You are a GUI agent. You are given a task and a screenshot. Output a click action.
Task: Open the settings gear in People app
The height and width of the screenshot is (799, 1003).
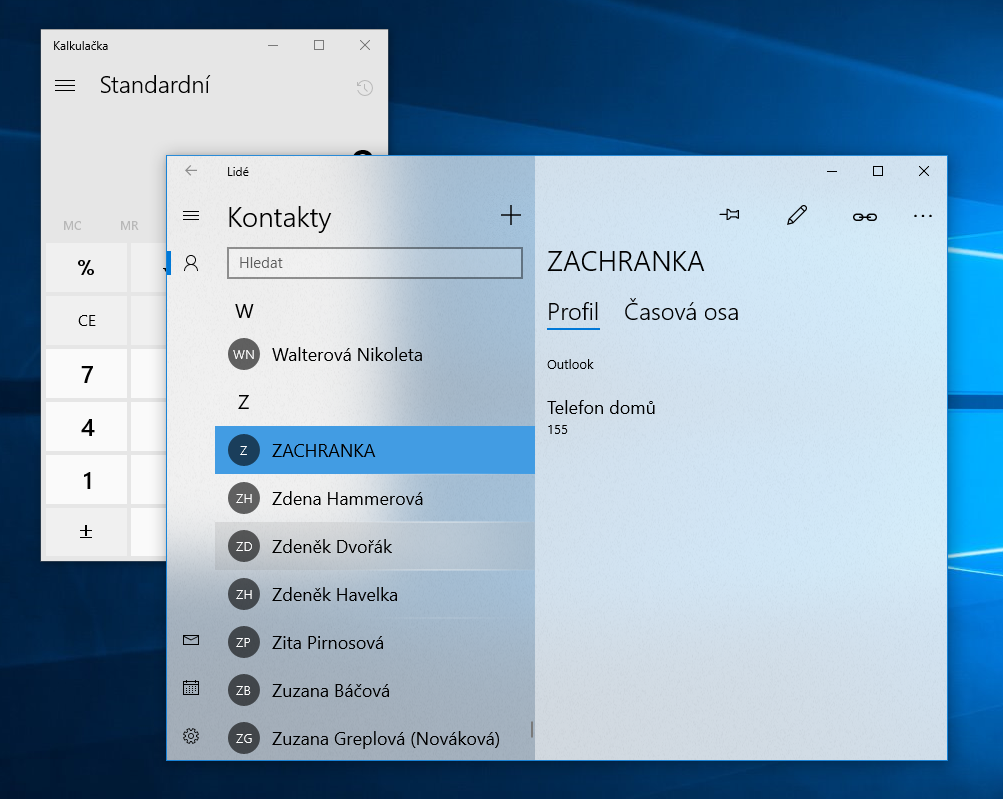[x=191, y=736]
